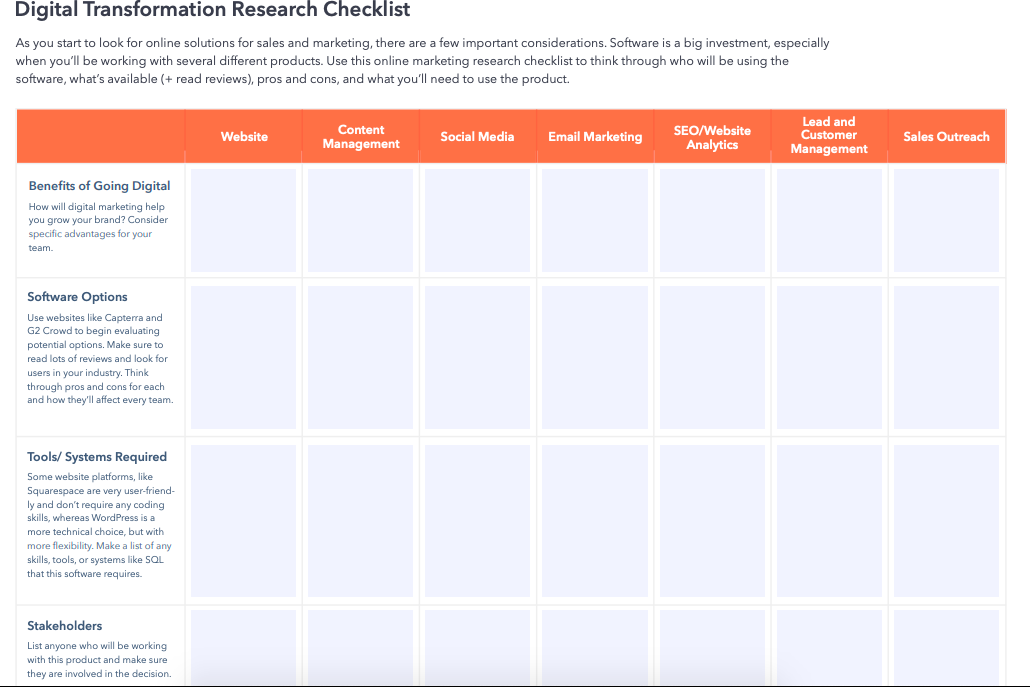This screenshot has width=1030, height=687.
Task: Click the Email Marketing cell for Tools/ Systems Required
Action: 595,520
